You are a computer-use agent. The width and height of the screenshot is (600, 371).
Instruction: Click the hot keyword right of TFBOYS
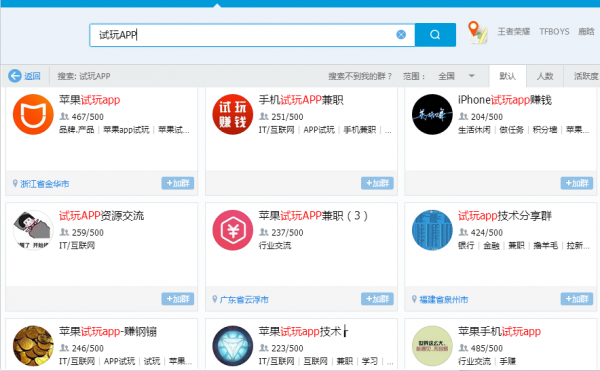pos(586,32)
